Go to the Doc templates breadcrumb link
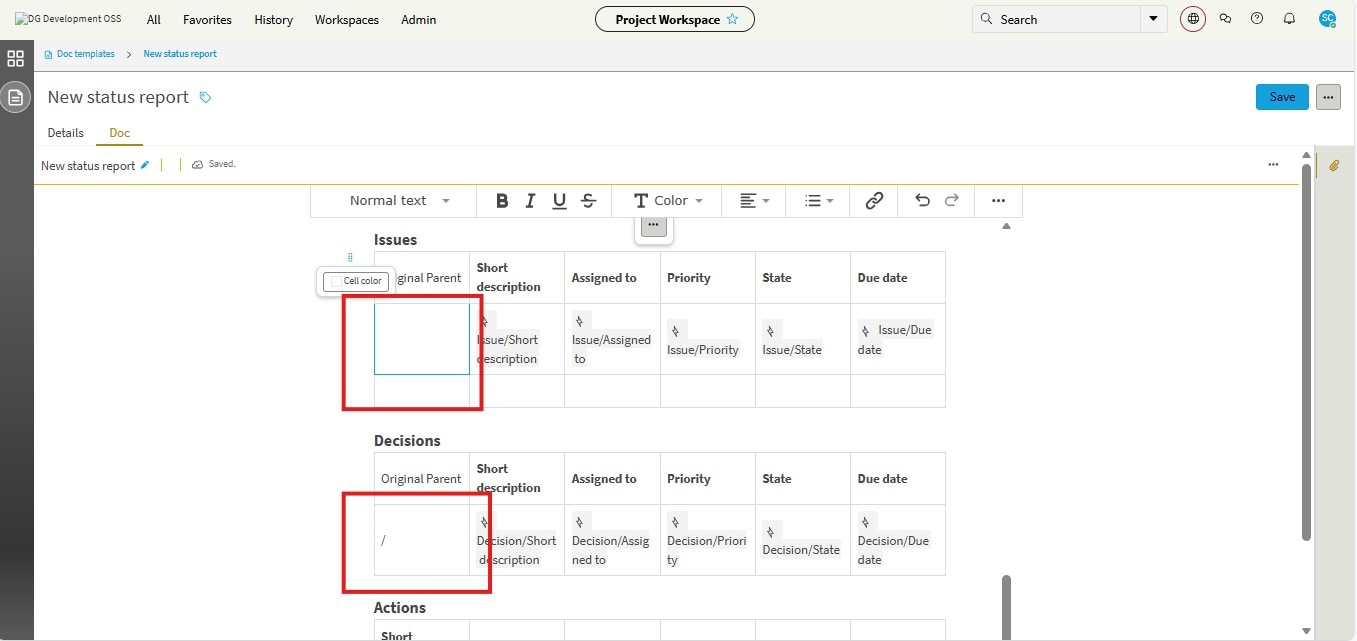Viewport: 1357px width, 641px height. 85,54
